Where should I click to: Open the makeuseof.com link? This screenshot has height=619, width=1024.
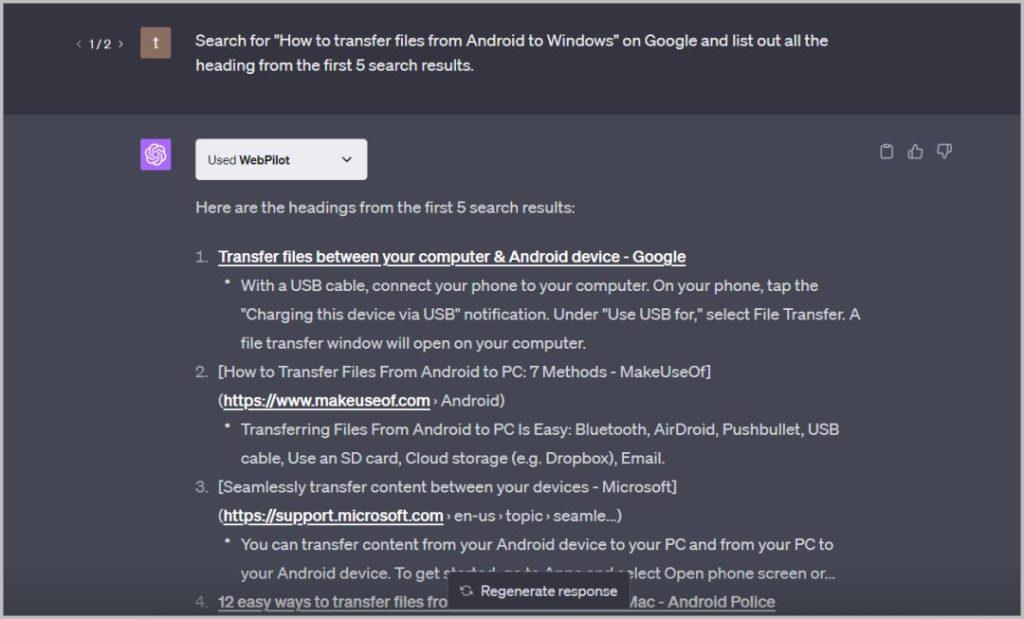(327, 400)
